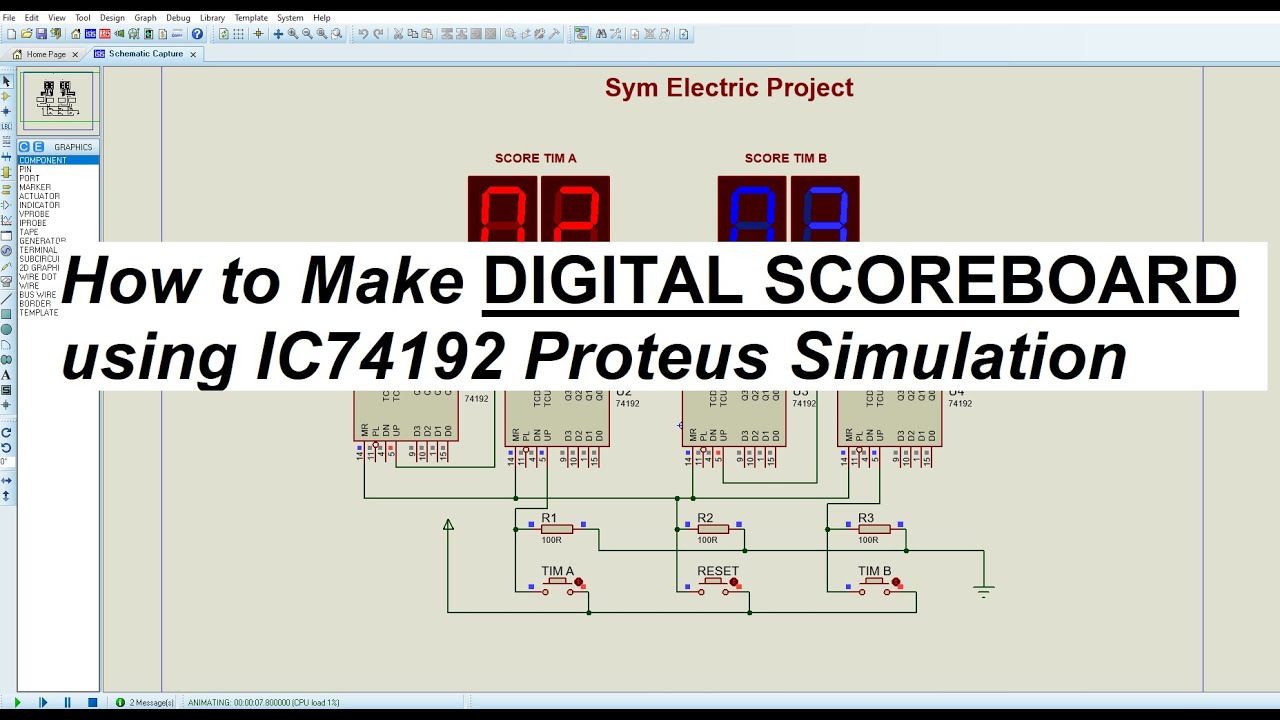Toggle the wire autorouter icon
This screenshot has height=720, width=1280.
click(x=581, y=34)
